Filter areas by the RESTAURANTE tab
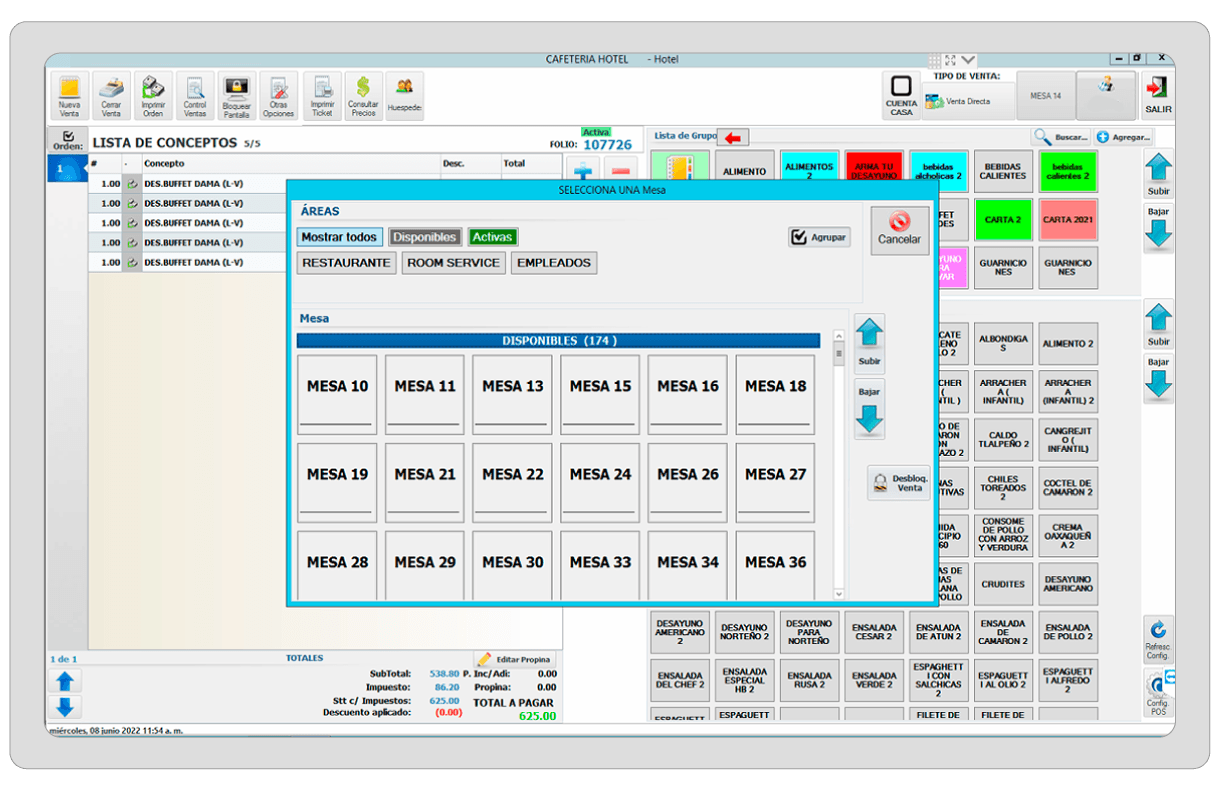1218x790 pixels. click(x=346, y=263)
